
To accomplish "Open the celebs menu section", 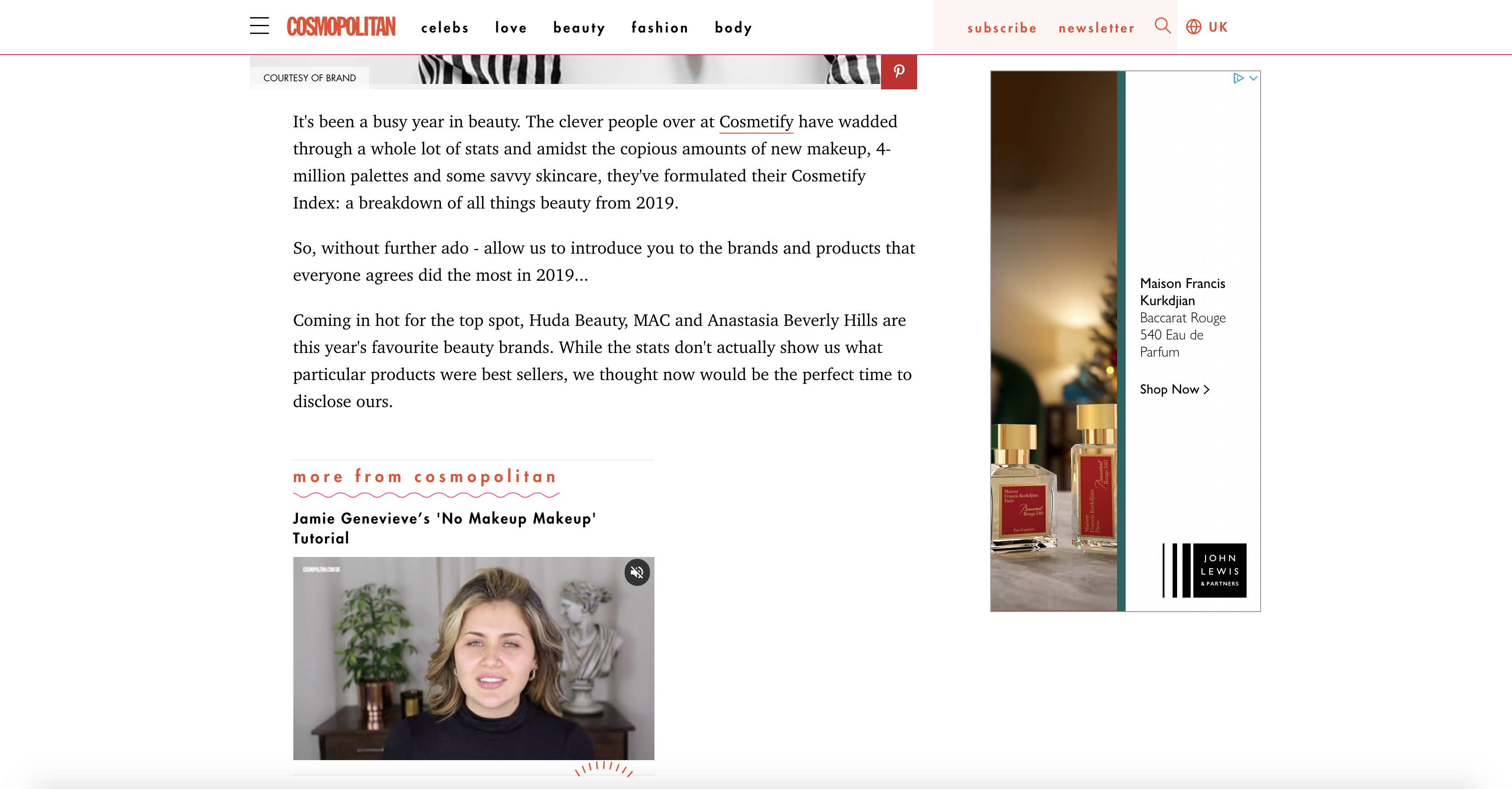I will click(x=445, y=28).
